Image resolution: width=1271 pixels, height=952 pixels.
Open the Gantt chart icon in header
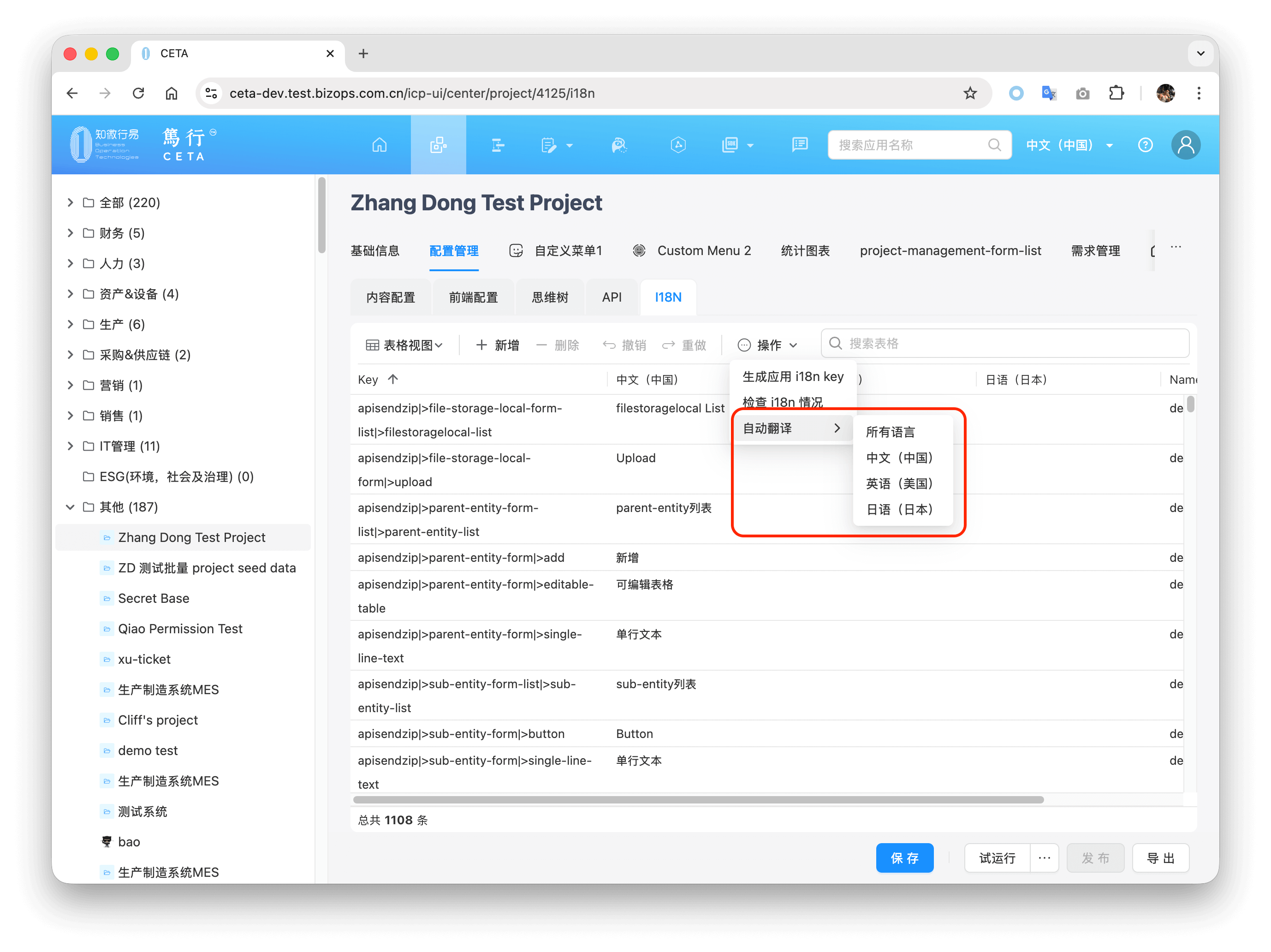498,145
